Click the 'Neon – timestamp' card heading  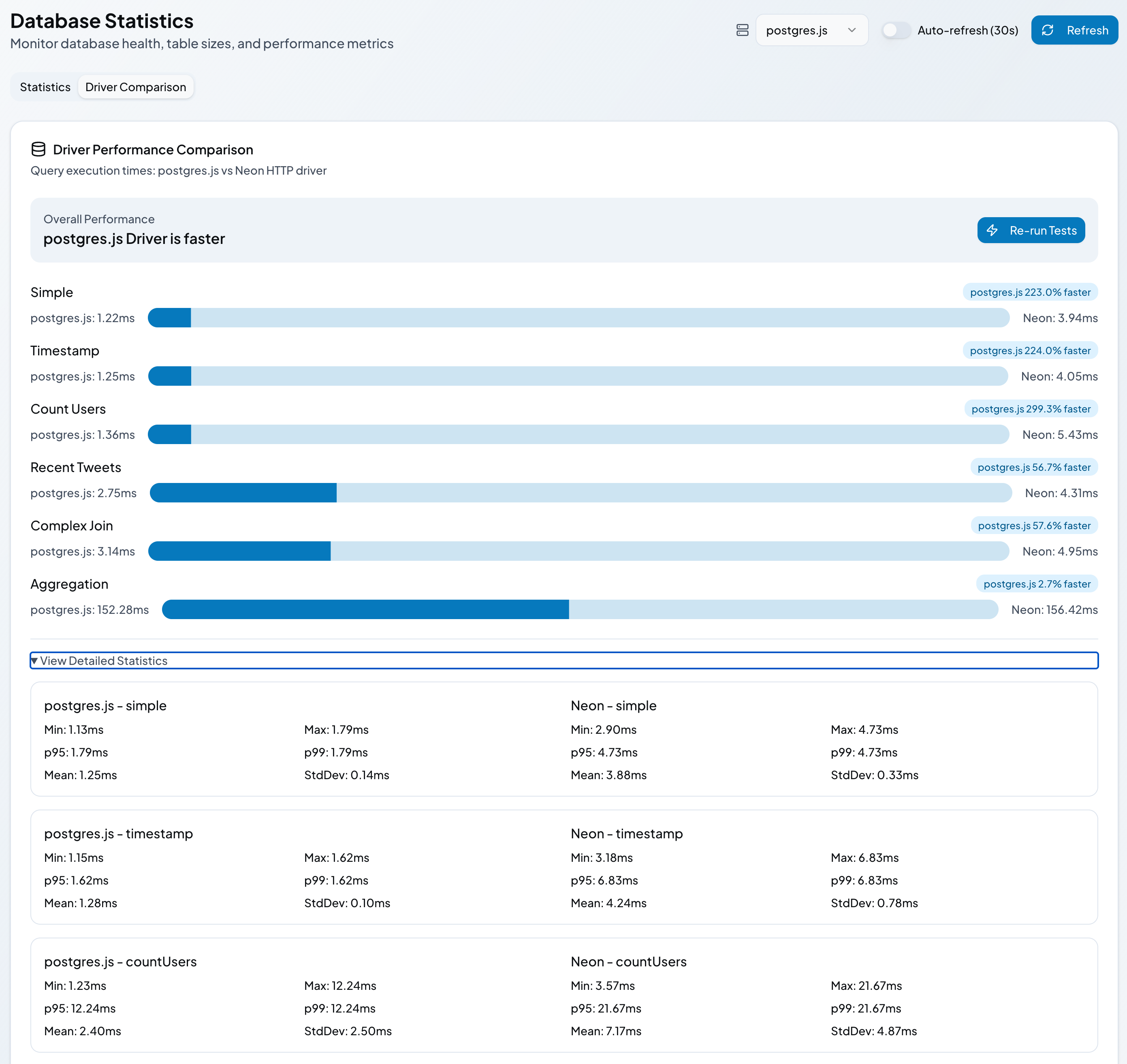627,834
